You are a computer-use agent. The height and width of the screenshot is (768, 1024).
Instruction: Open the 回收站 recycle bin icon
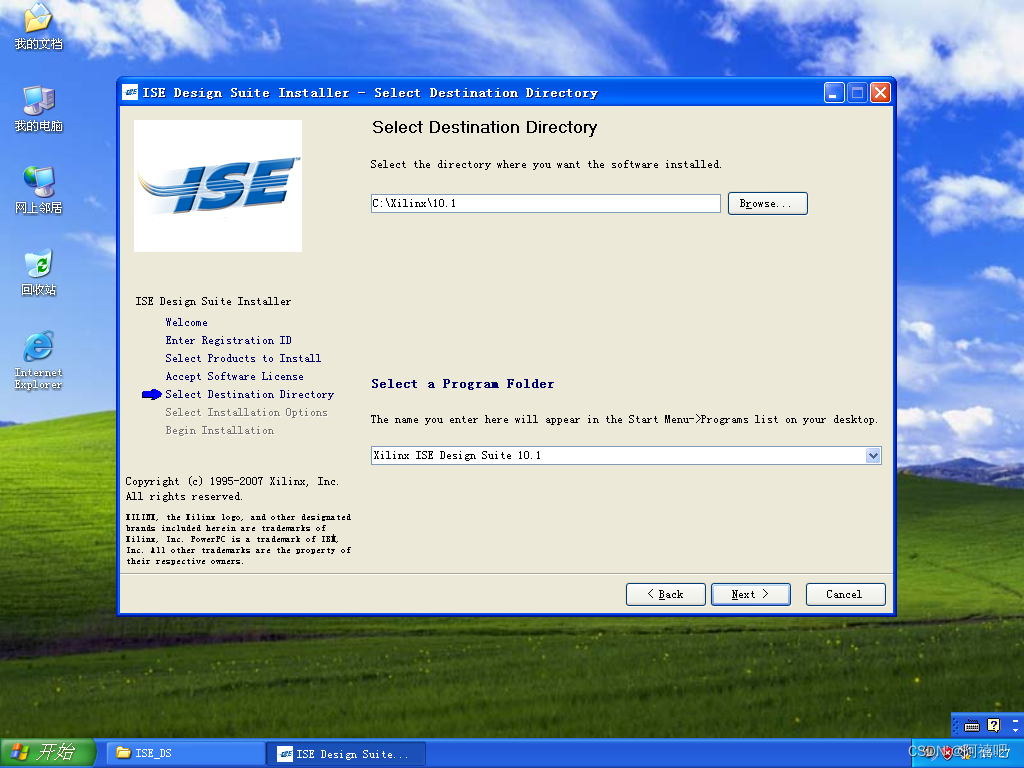click(38, 272)
